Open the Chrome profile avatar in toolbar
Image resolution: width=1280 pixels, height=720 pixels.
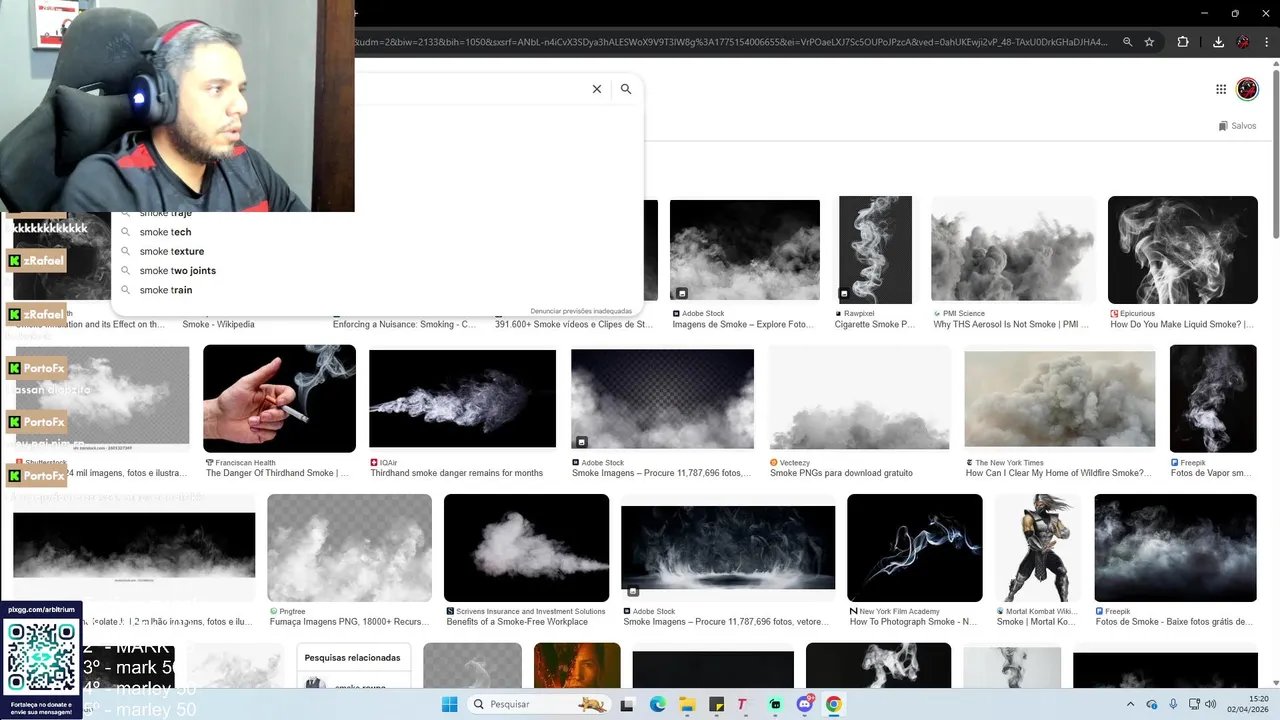click(x=1243, y=42)
